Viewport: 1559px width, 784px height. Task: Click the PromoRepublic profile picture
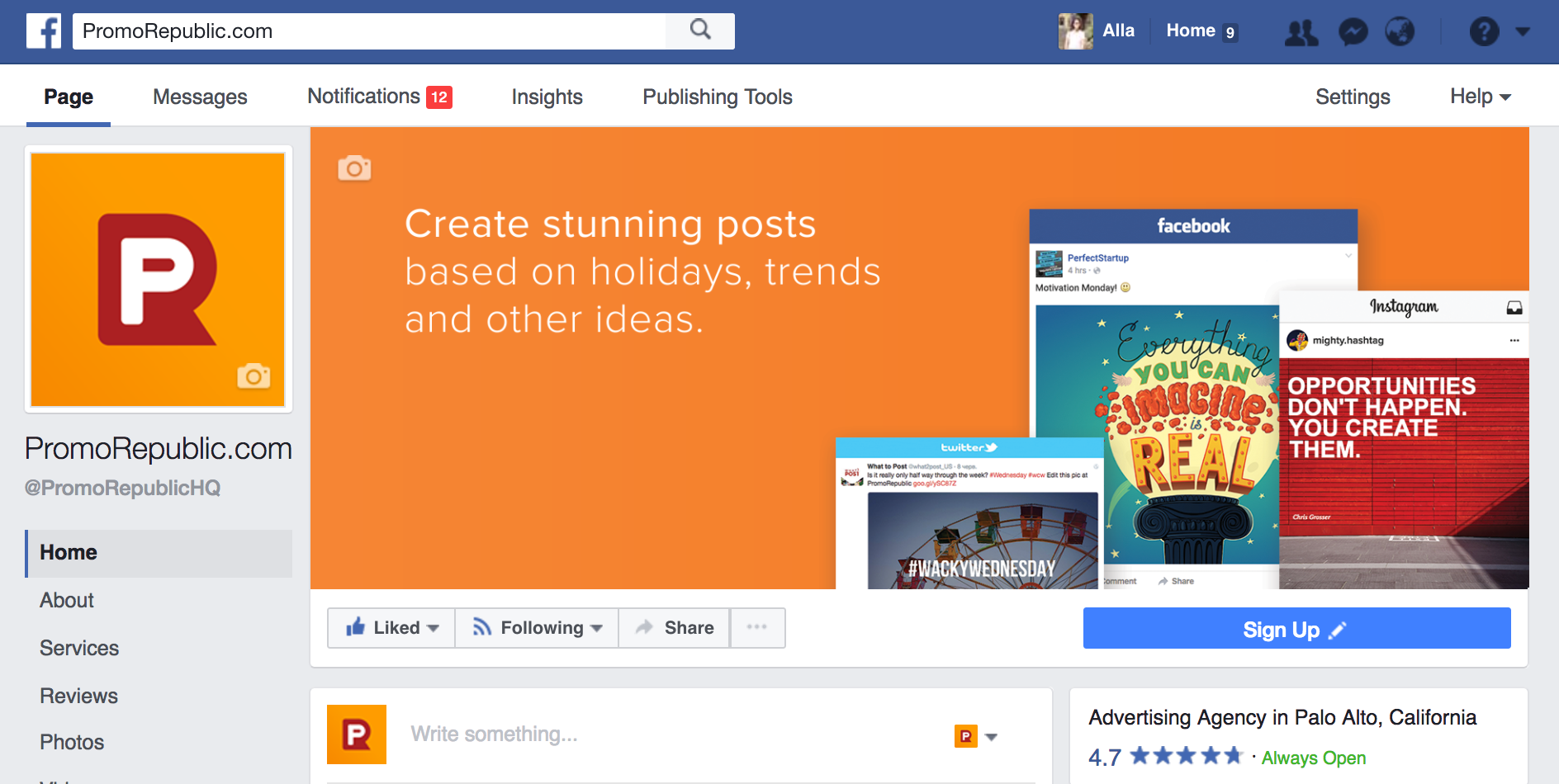[x=158, y=279]
